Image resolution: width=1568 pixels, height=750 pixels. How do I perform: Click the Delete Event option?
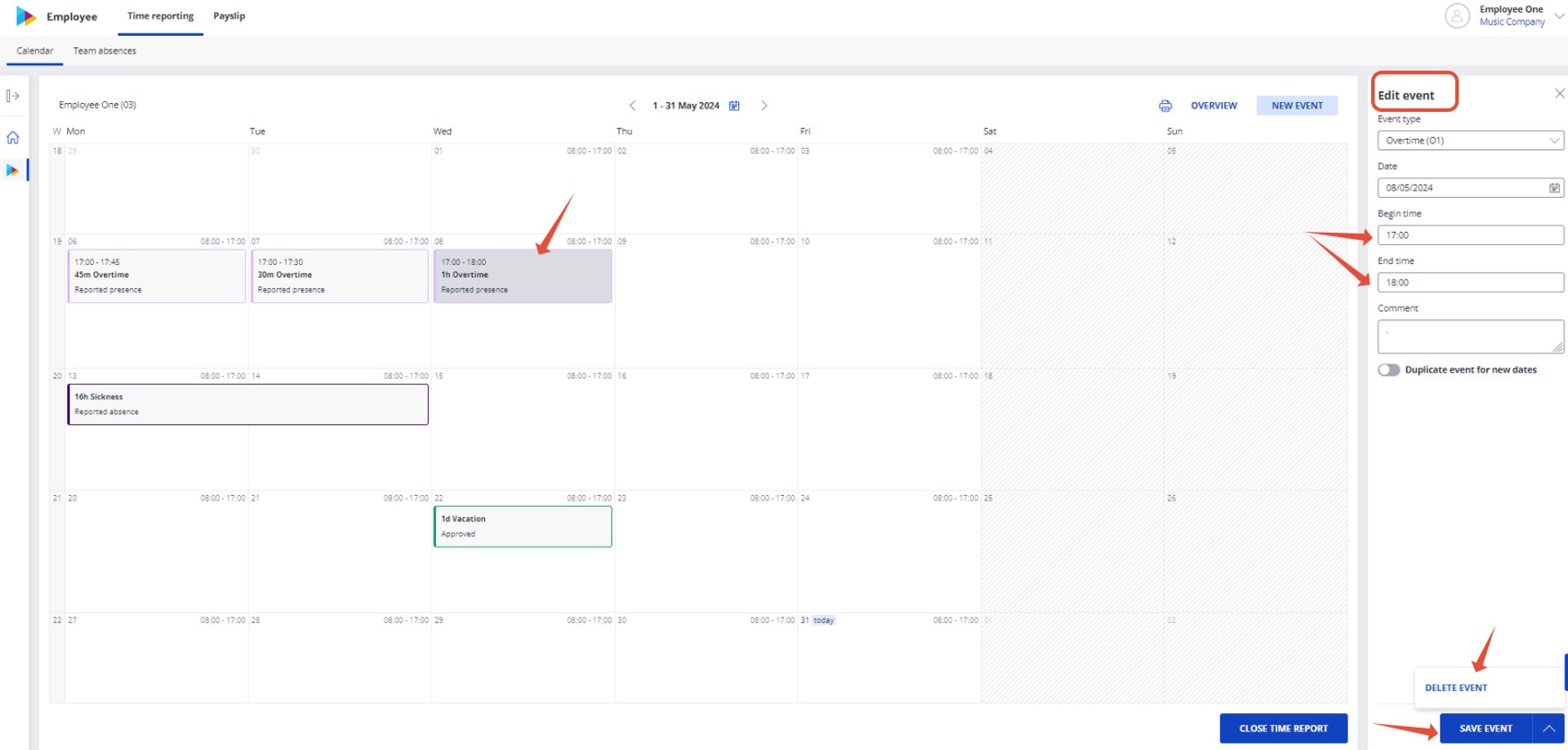click(1456, 688)
